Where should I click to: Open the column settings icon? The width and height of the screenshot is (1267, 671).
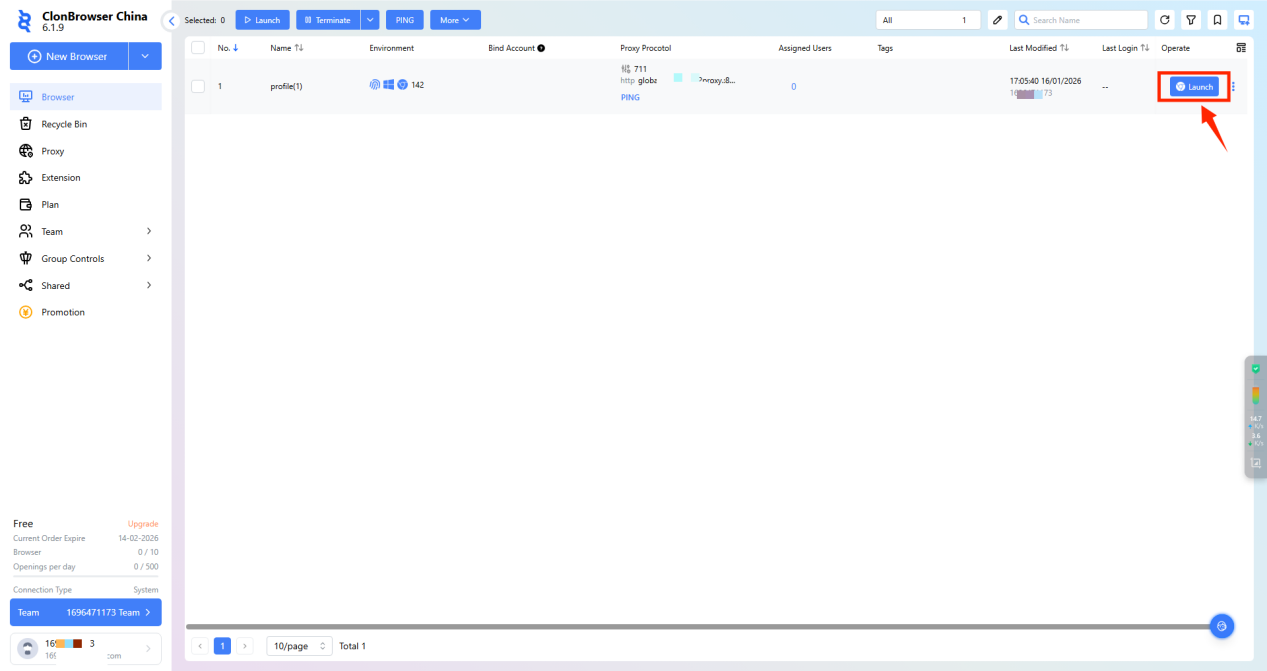tap(1241, 48)
